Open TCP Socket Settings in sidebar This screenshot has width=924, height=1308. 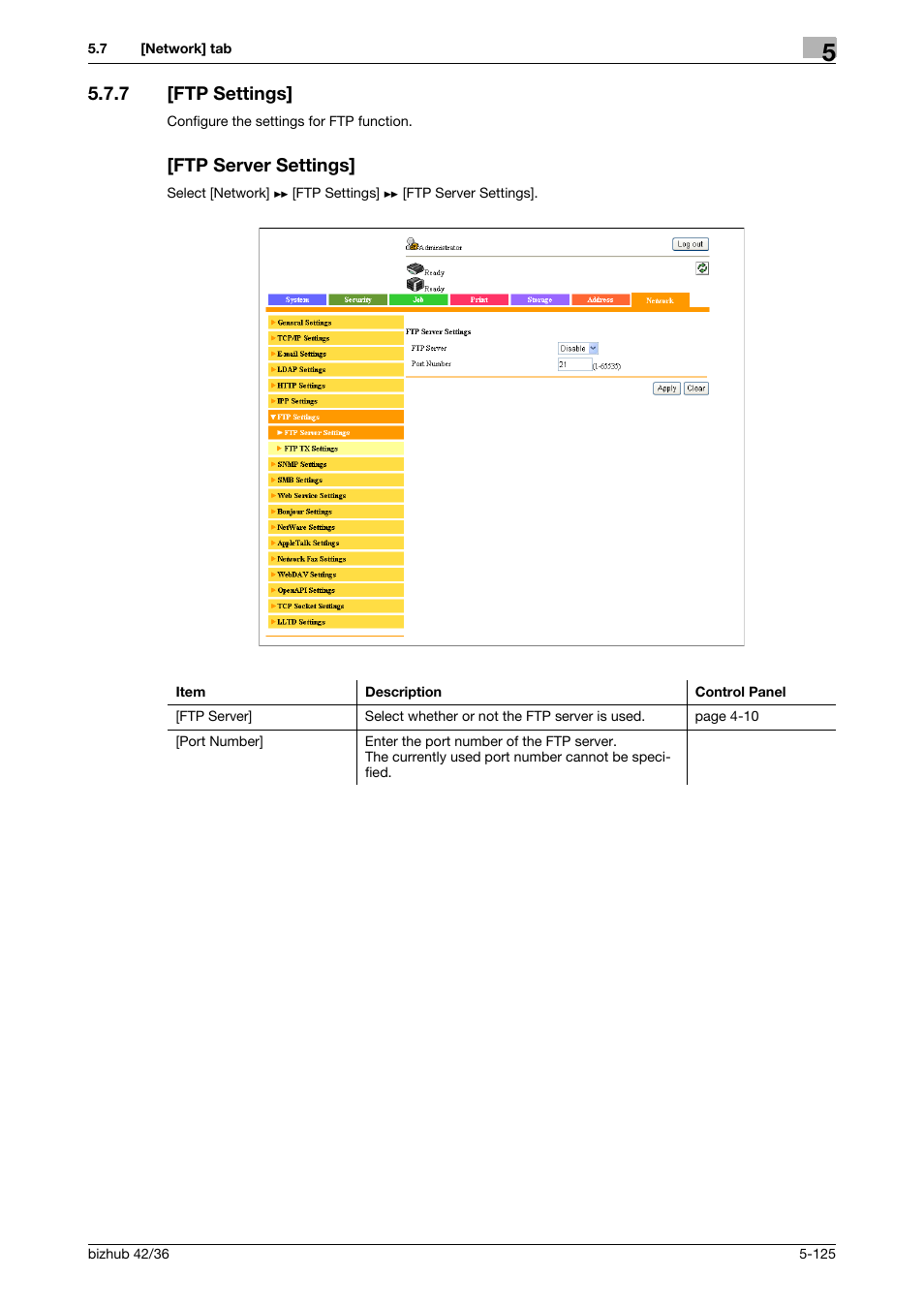click(336, 606)
